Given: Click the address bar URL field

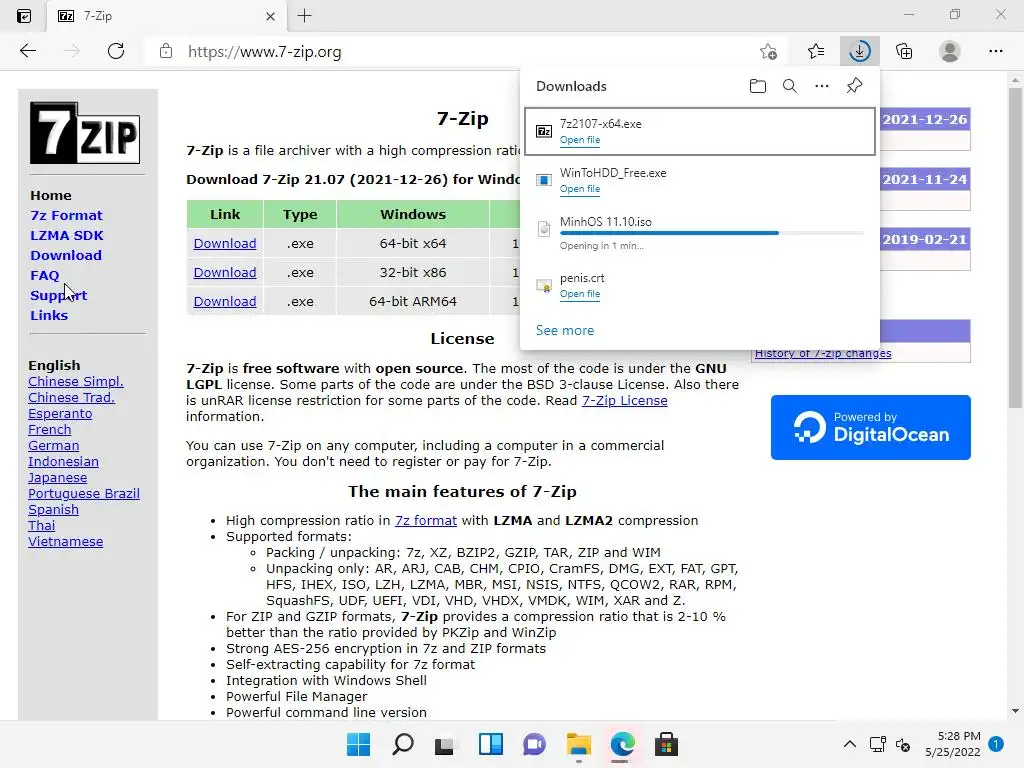Looking at the screenshot, I should 451,52.
